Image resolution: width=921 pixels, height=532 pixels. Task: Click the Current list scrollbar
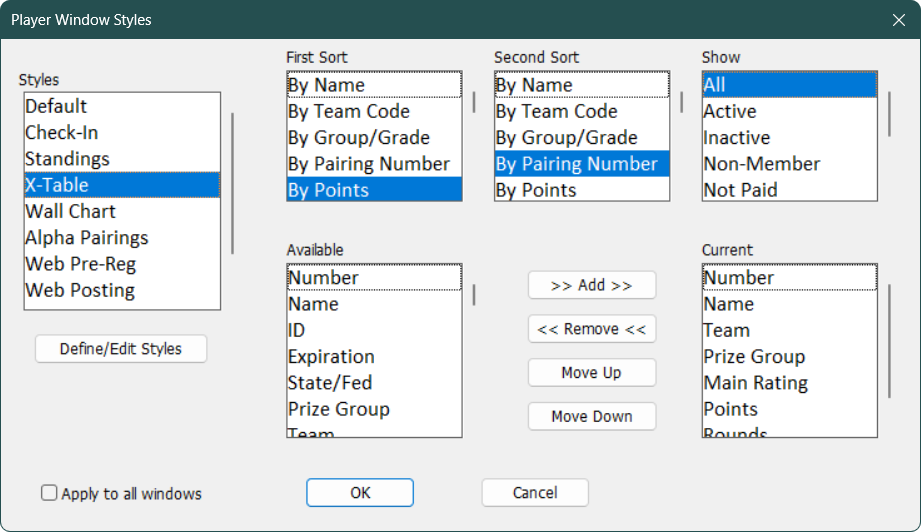pyautogui.click(x=889, y=342)
